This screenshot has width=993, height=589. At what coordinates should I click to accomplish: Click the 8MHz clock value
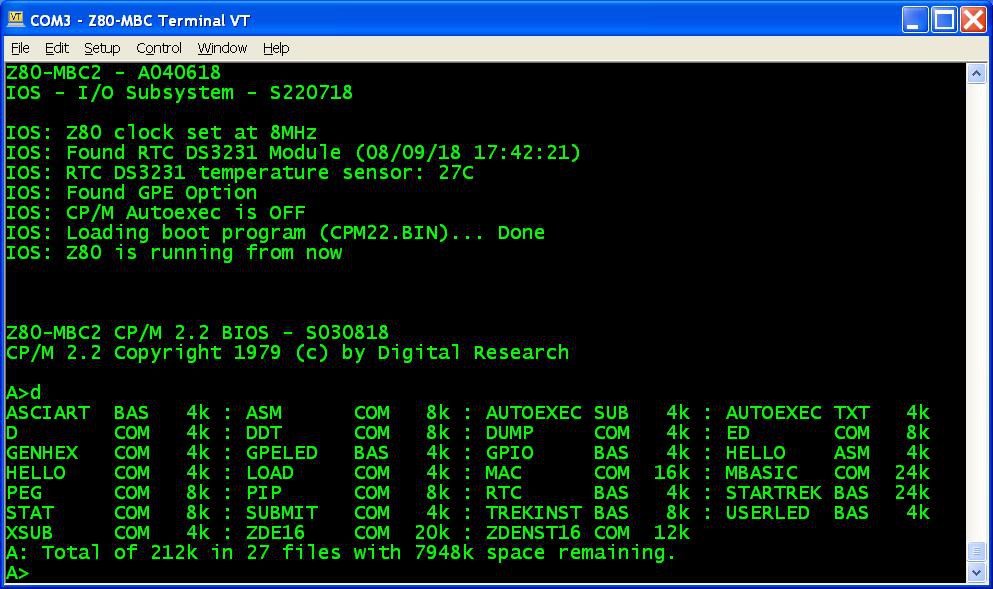[x=293, y=133]
